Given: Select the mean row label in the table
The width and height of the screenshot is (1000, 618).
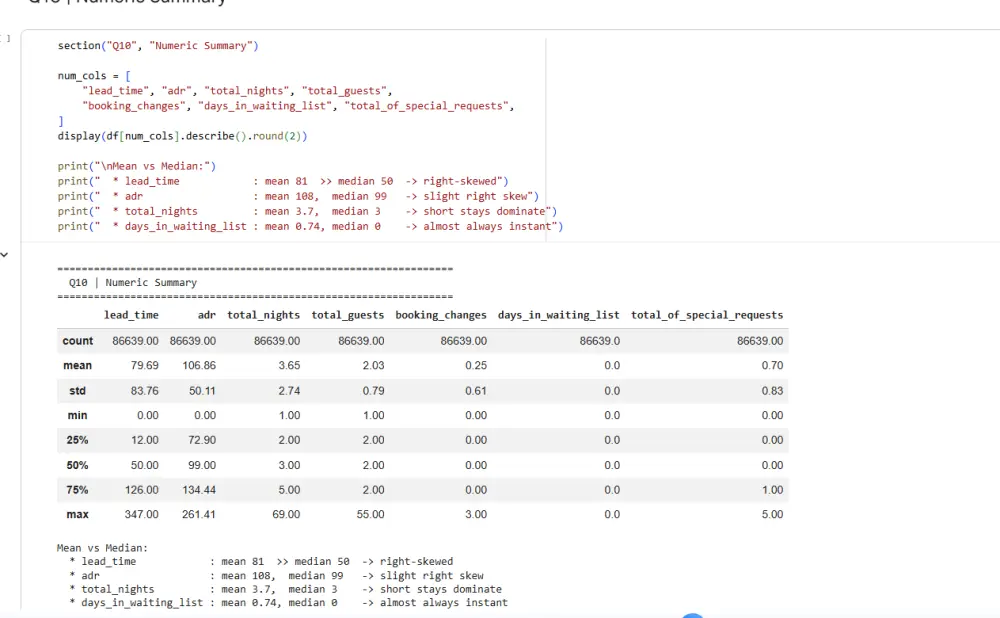Looking at the screenshot, I should point(78,365).
